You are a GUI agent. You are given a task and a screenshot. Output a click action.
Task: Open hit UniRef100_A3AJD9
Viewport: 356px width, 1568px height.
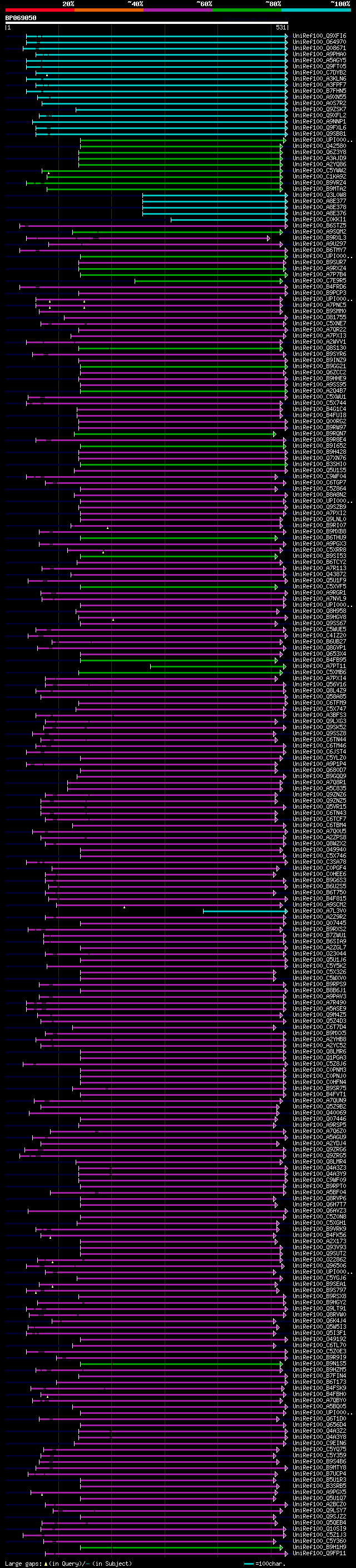coord(319,159)
